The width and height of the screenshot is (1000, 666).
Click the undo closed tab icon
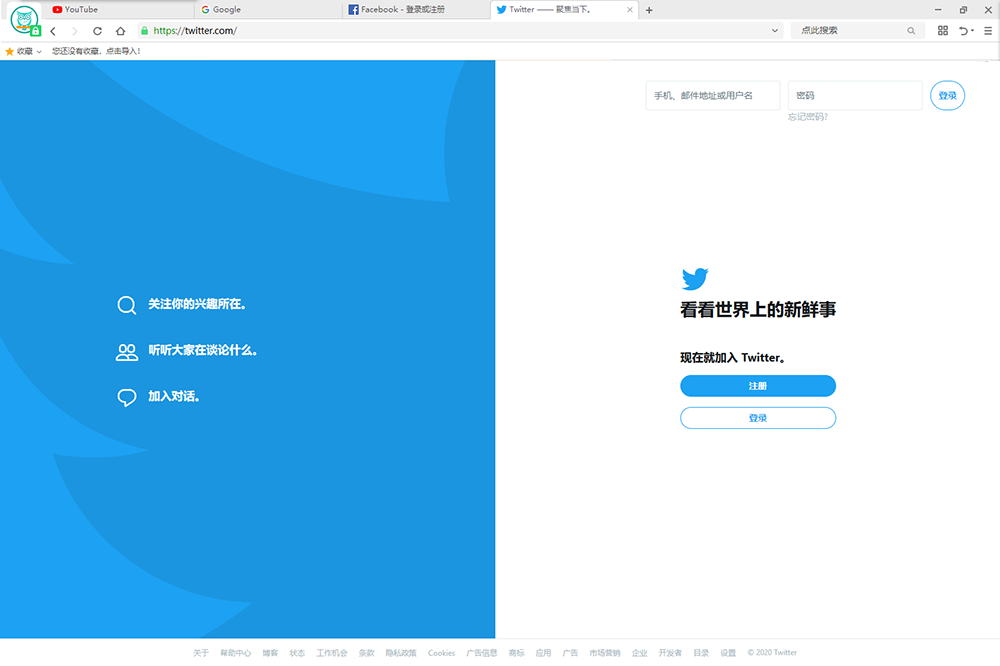[964, 31]
